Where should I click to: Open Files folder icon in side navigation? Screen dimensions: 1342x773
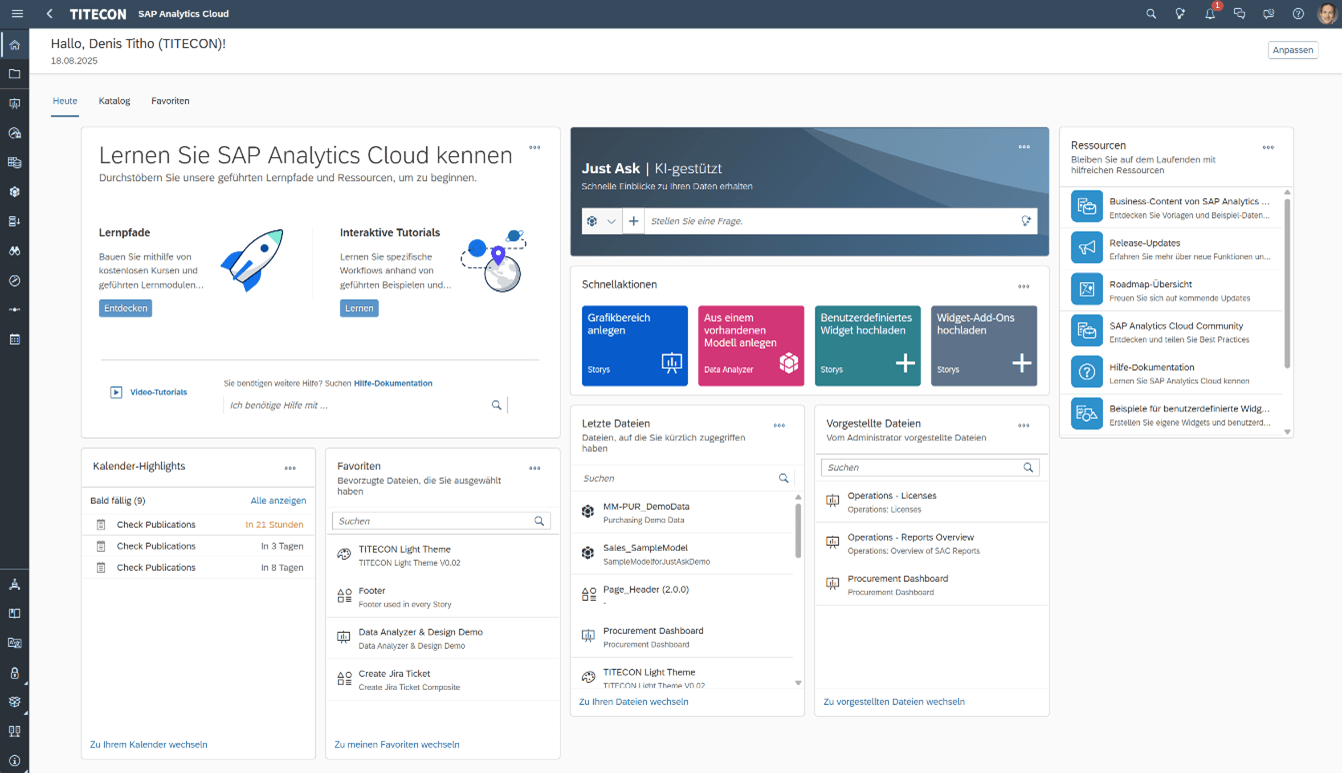14,74
